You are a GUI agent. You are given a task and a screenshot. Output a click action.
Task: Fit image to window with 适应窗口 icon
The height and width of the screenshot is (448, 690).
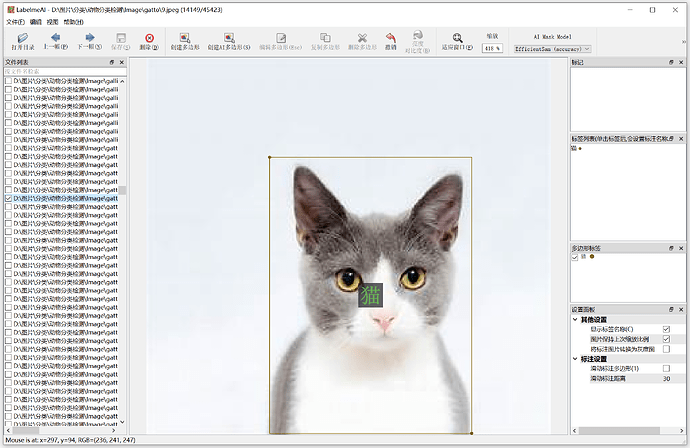[x=457, y=42]
